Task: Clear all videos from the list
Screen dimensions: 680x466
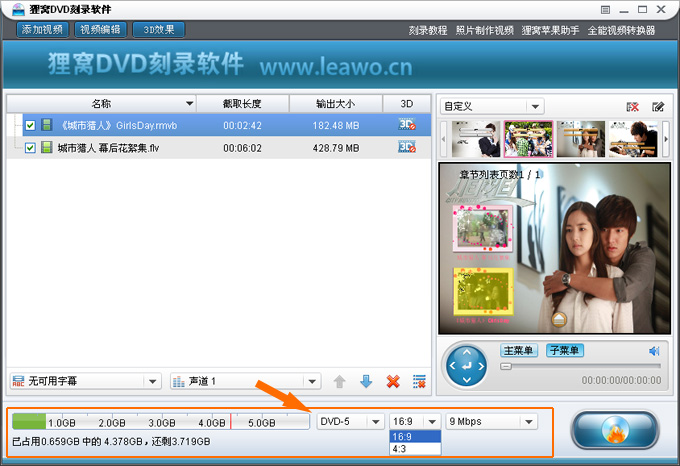Action: (x=419, y=381)
